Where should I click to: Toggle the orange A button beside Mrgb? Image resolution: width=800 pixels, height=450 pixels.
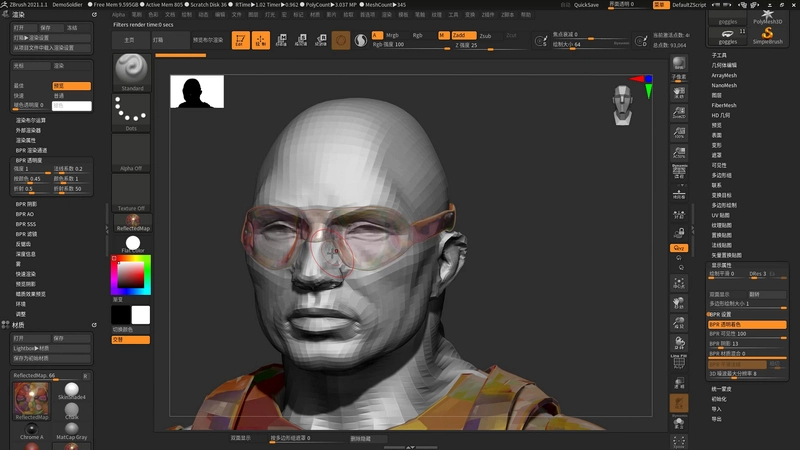[377, 35]
